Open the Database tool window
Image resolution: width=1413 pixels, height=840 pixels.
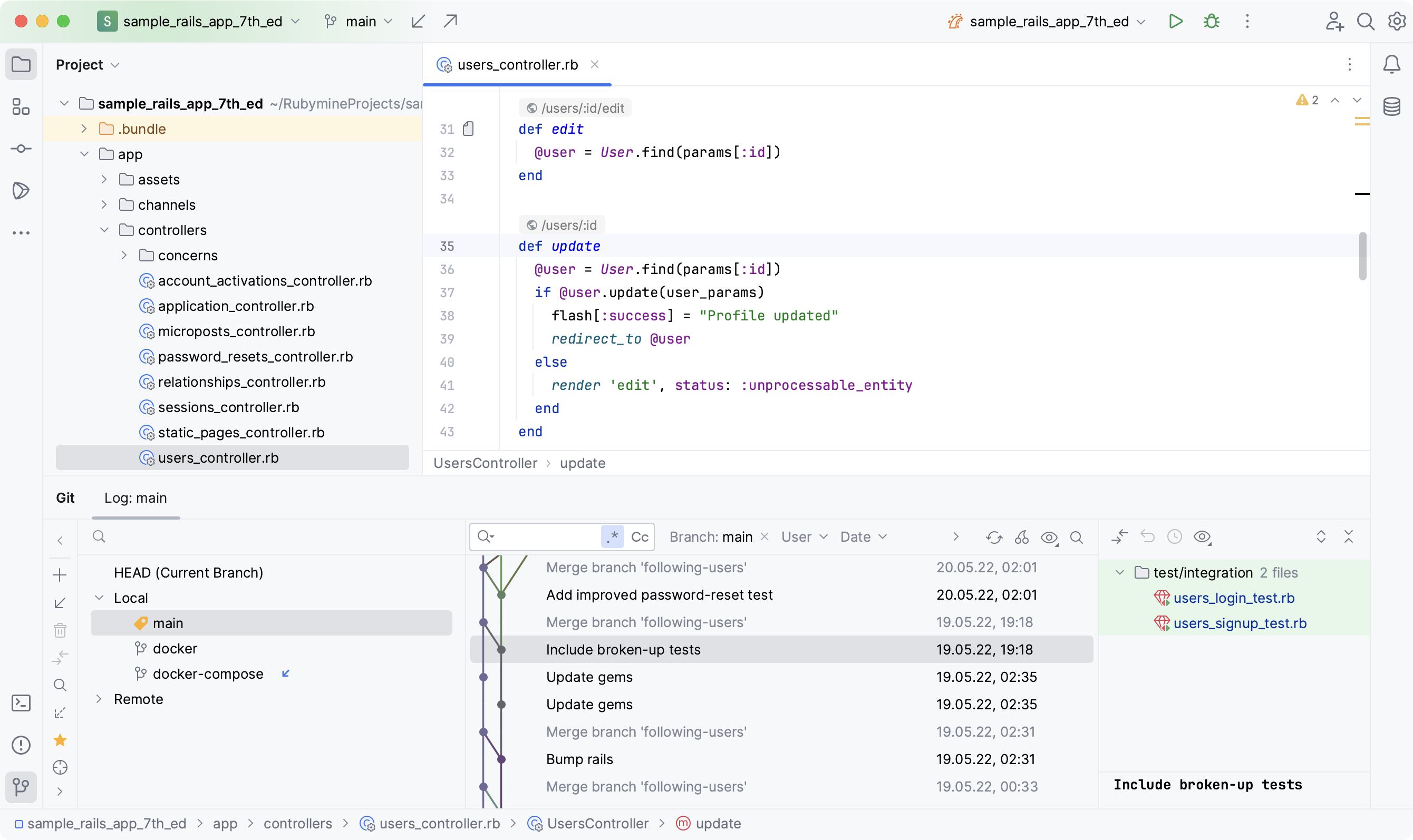[1392, 106]
